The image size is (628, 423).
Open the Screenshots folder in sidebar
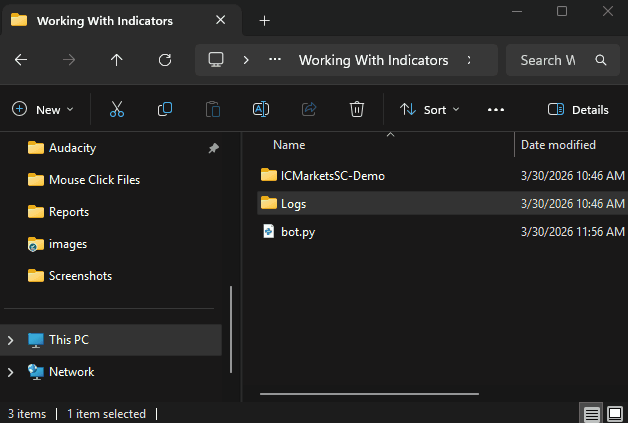[x=80, y=276]
